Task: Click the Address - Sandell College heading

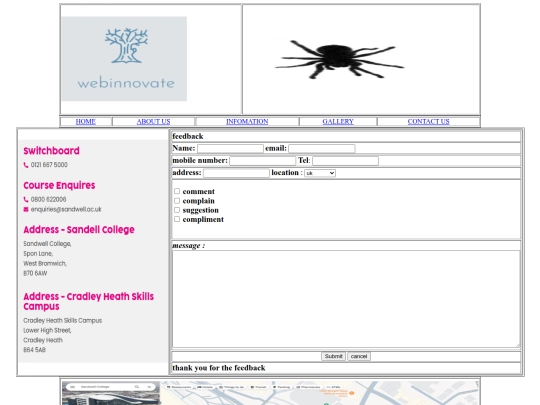Action: coord(79,230)
